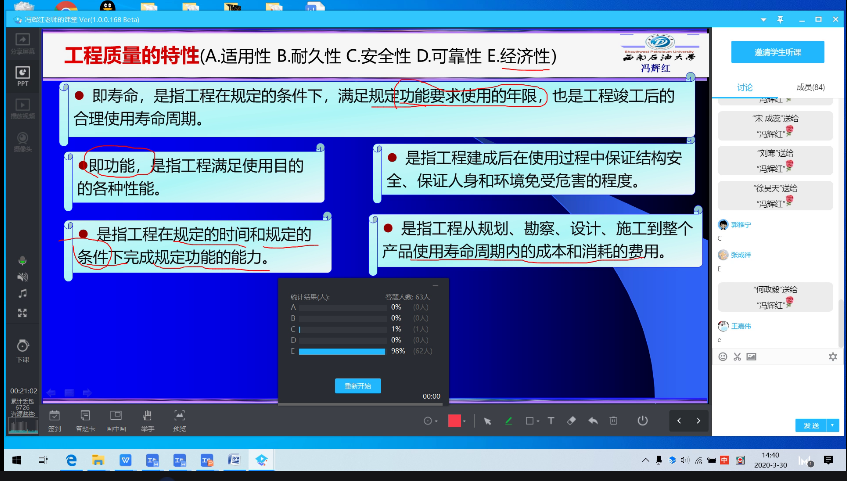Select the text annotation tool
The width and height of the screenshot is (847, 481).
pos(551,421)
